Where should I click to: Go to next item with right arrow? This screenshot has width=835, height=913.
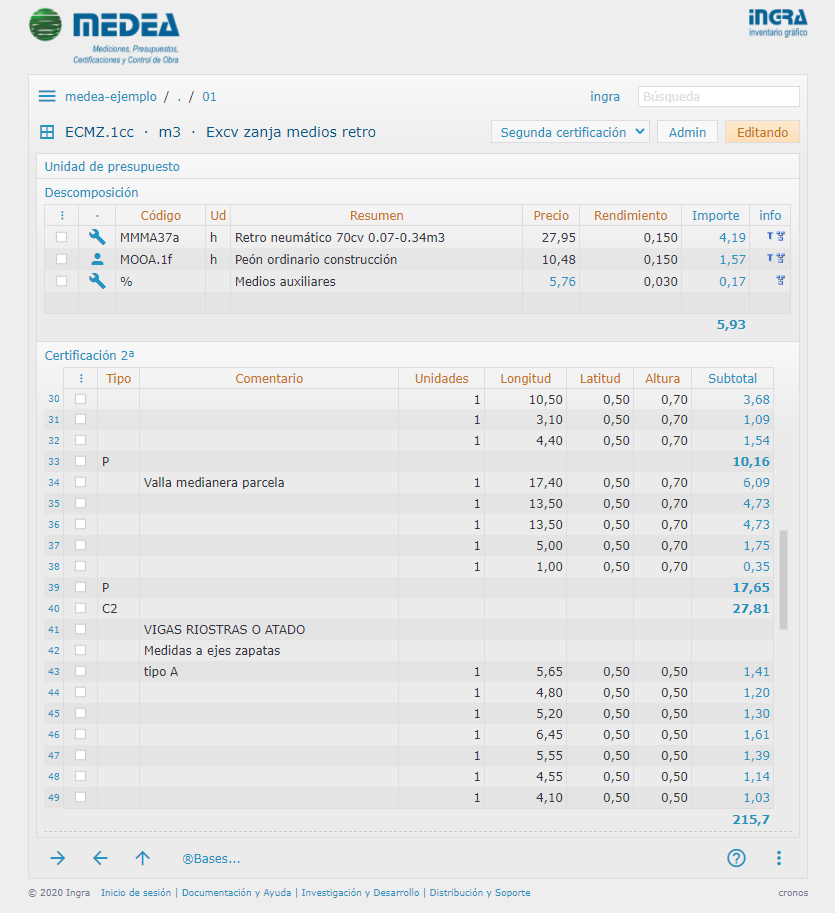coord(58,858)
